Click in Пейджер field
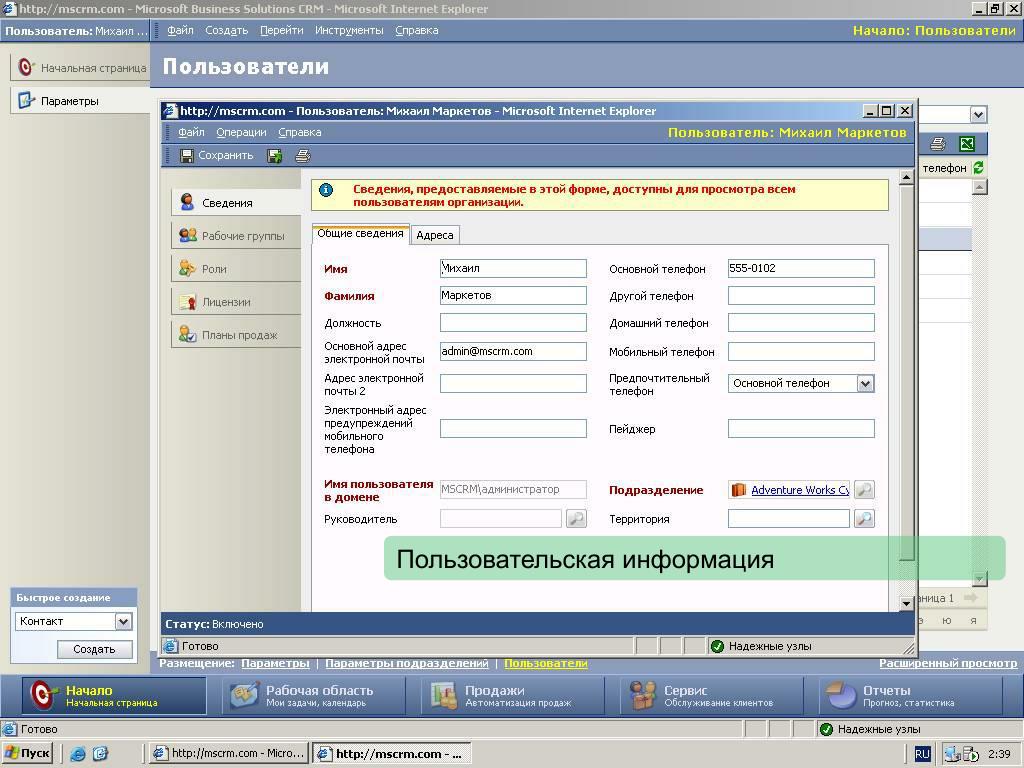The width and height of the screenshot is (1024, 768). click(801, 428)
